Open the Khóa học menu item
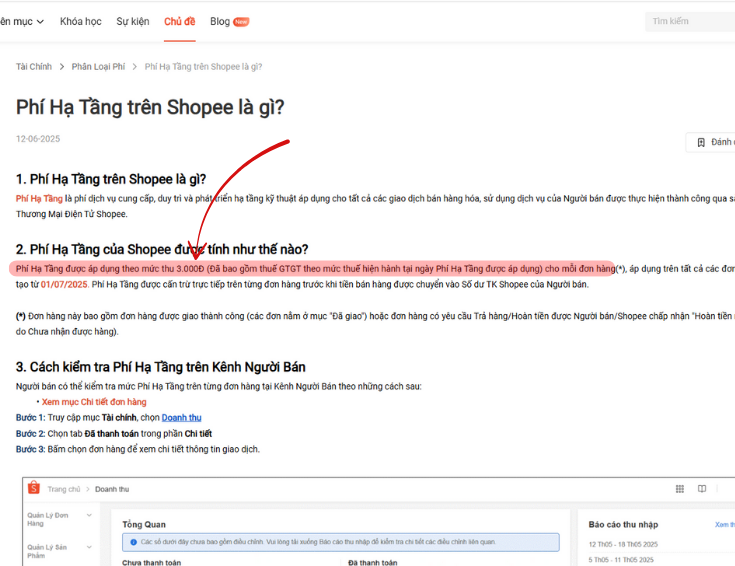The height and width of the screenshot is (566, 735). (81, 22)
